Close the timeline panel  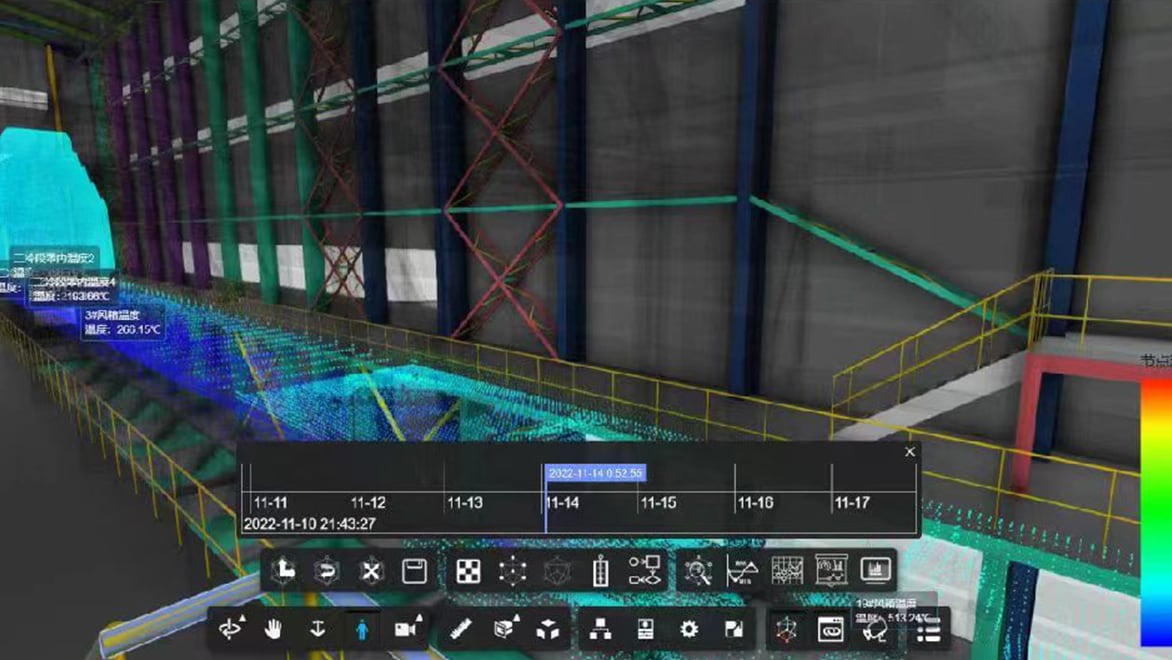pos(909,452)
